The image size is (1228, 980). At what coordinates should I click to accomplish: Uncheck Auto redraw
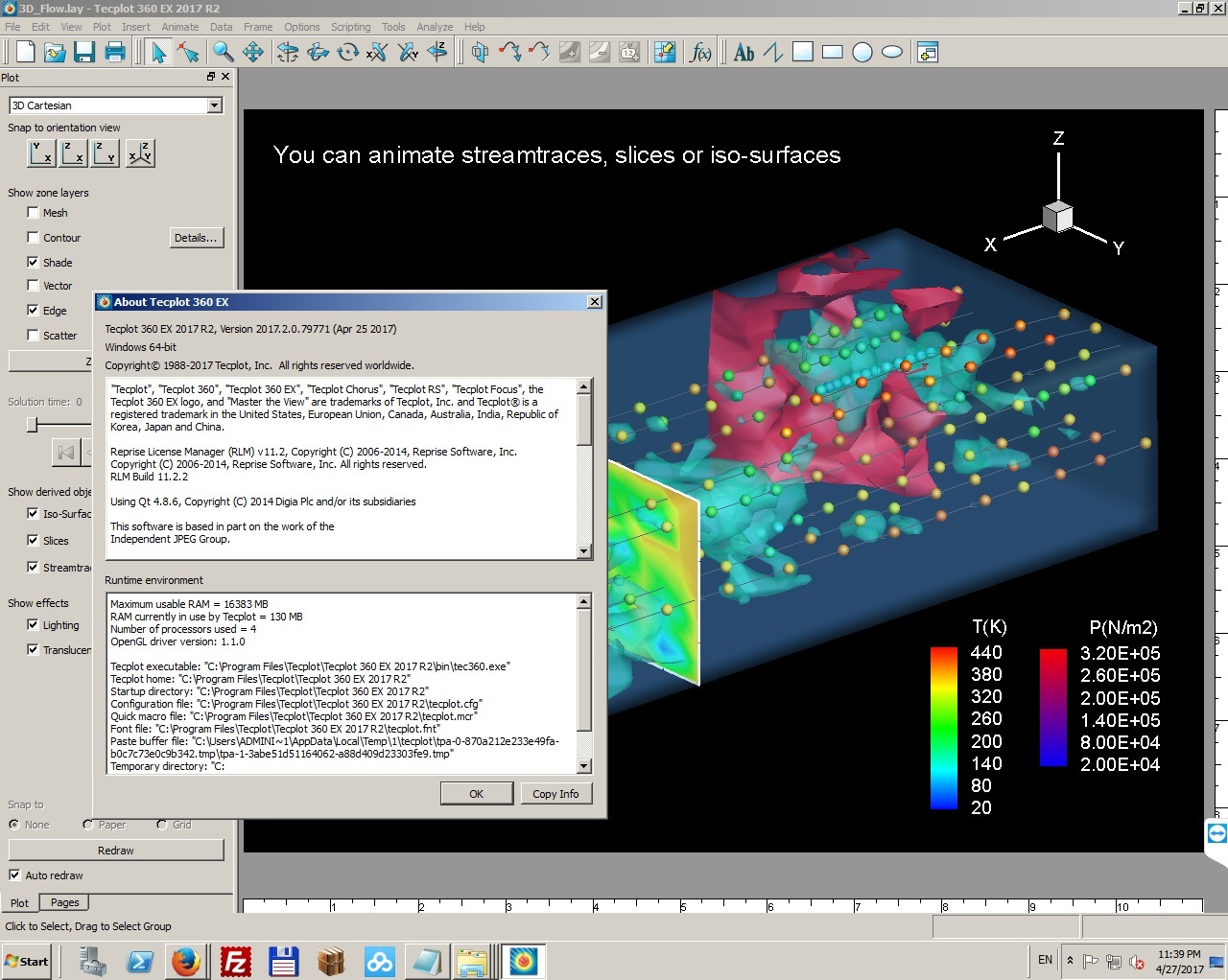pyautogui.click(x=14, y=875)
